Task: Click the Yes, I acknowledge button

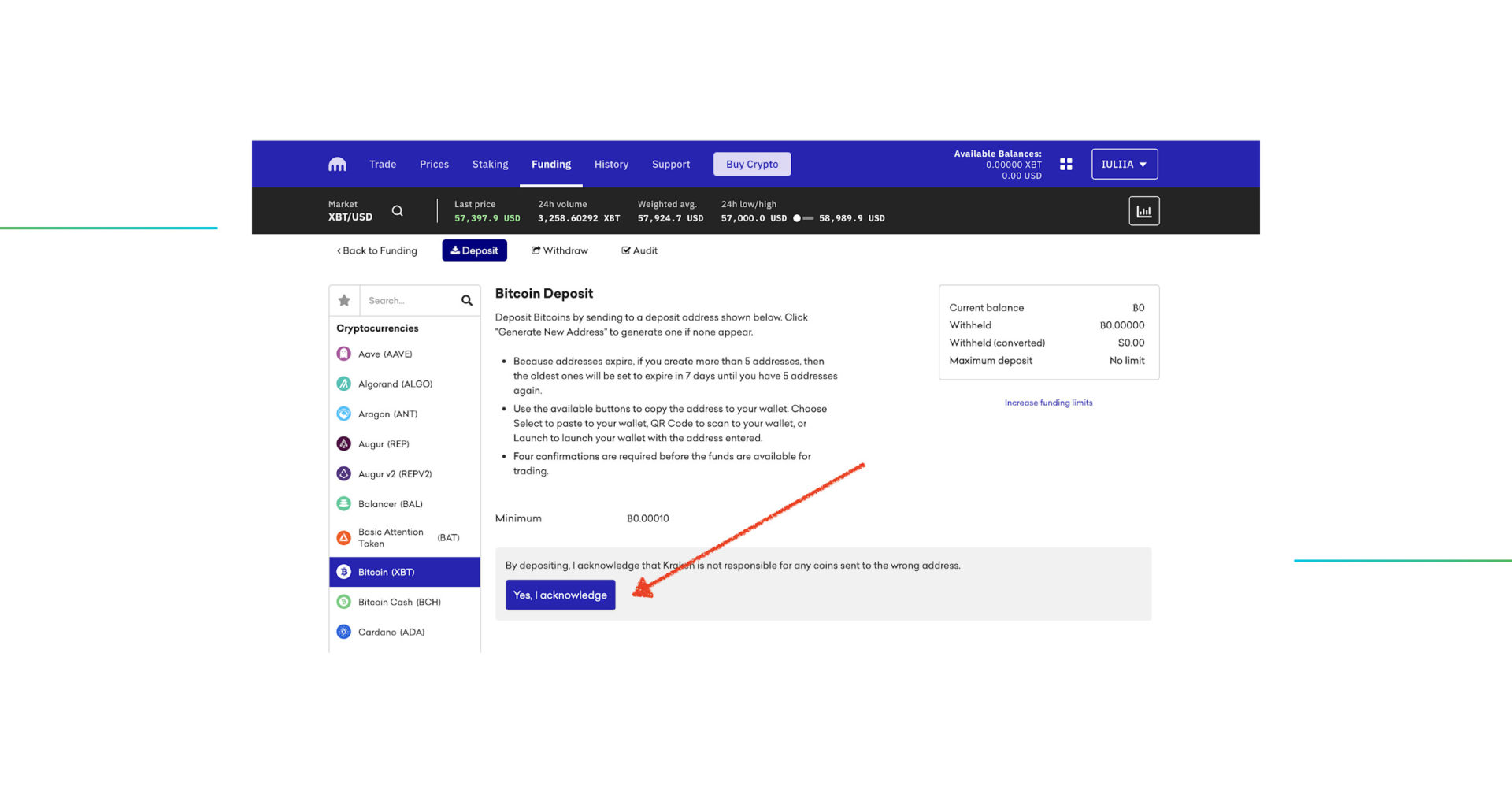Action: click(560, 595)
